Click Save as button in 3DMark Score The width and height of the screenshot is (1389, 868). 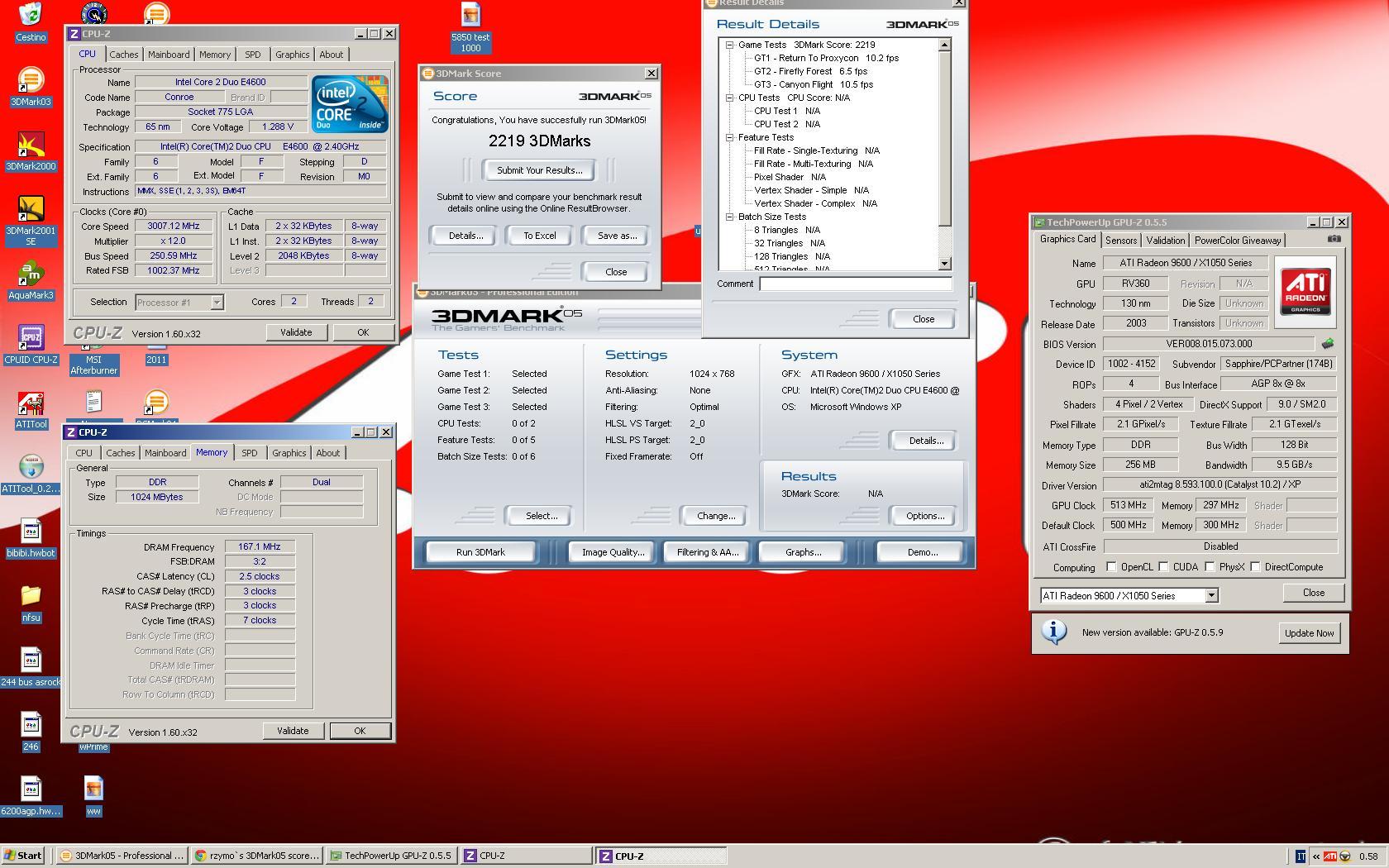coord(617,236)
